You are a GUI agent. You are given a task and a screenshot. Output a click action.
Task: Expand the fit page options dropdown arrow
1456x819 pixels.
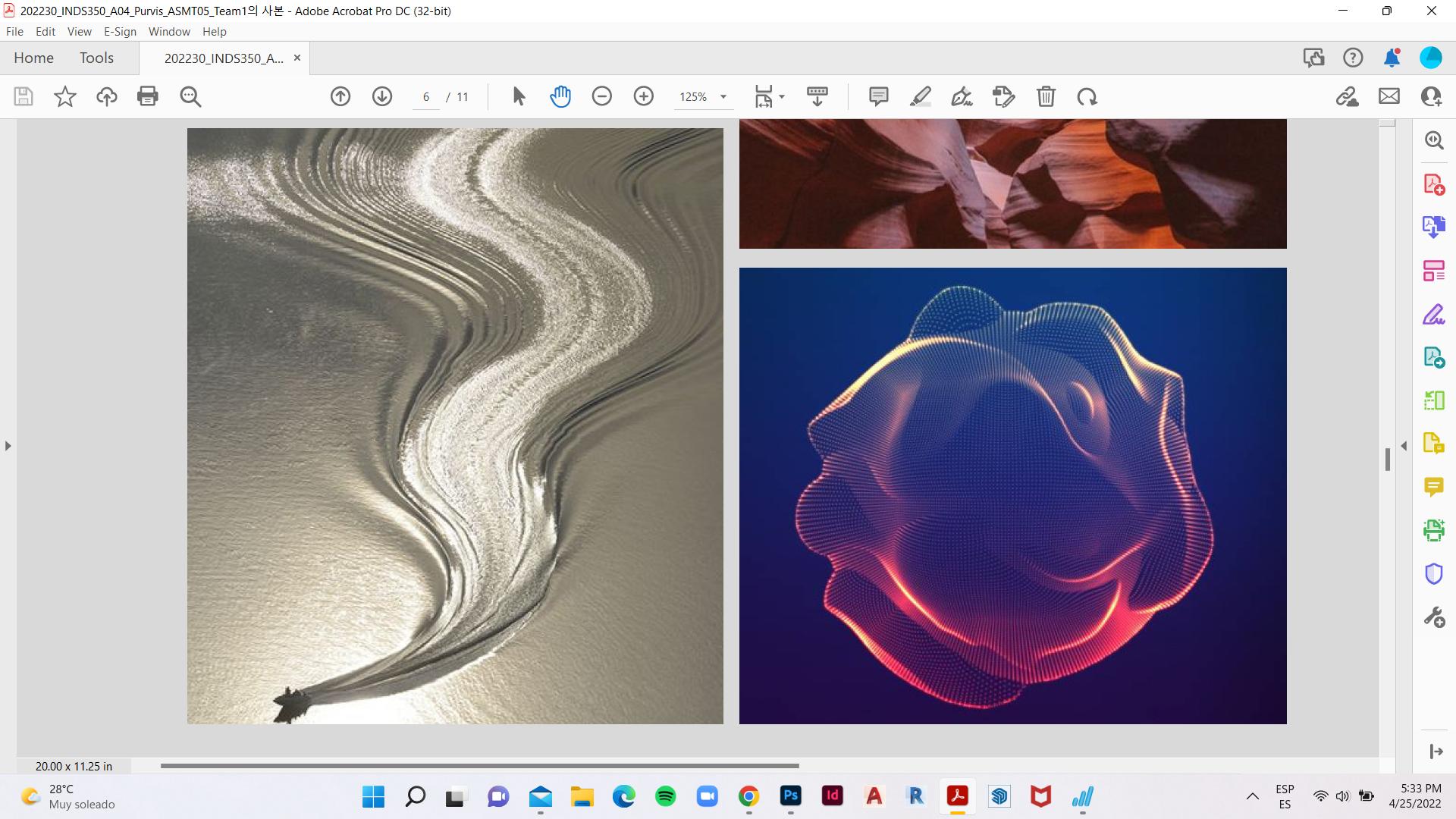782,97
